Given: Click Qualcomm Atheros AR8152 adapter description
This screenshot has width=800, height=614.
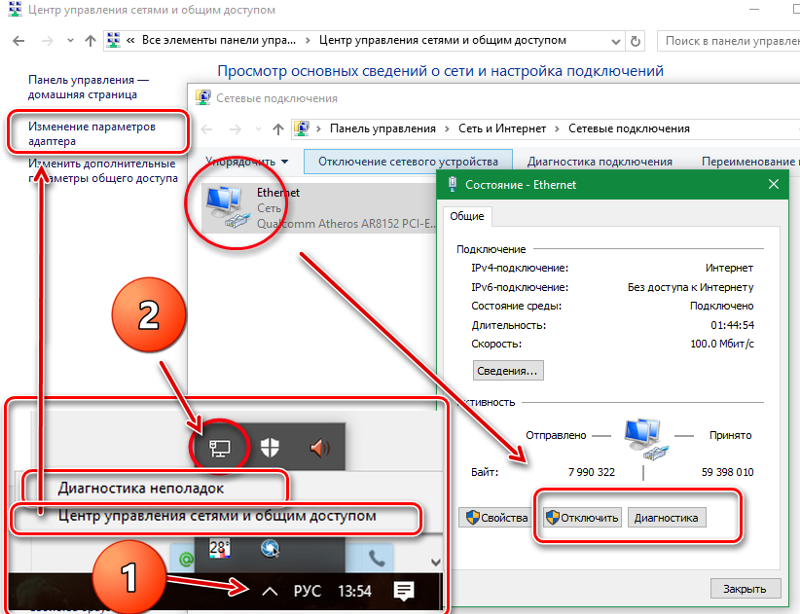Looking at the screenshot, I should (x=347, y=224).
